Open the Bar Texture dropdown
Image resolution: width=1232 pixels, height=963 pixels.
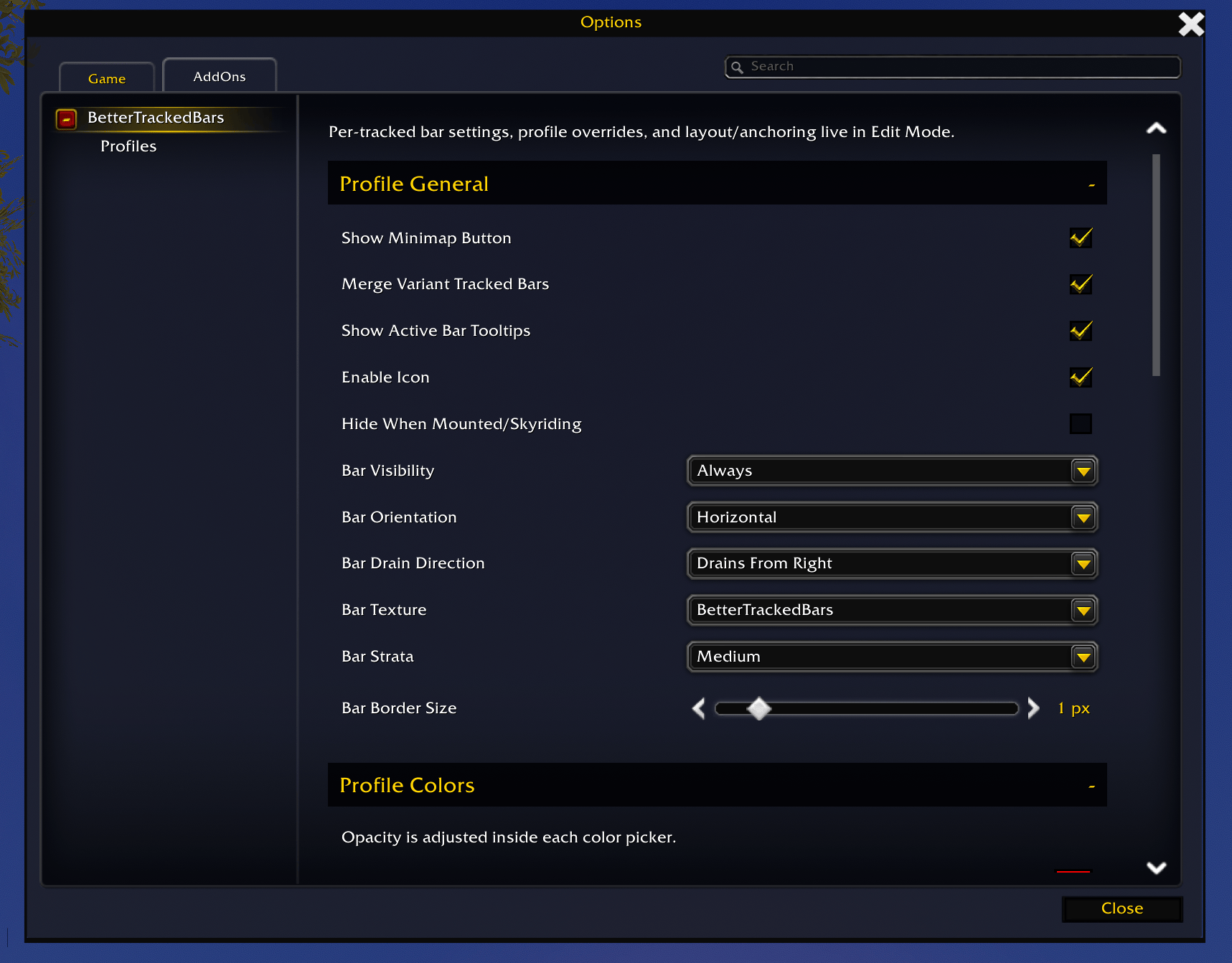(892, 610)
